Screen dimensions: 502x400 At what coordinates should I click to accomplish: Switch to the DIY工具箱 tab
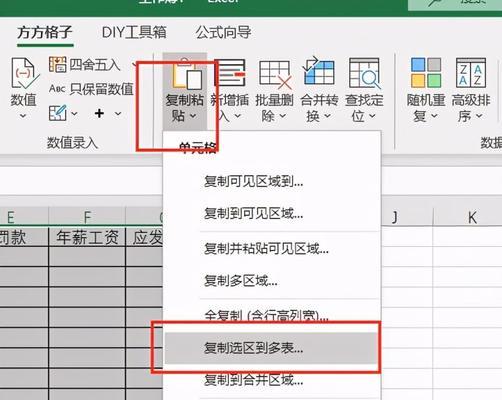click(x=134, y=32)
